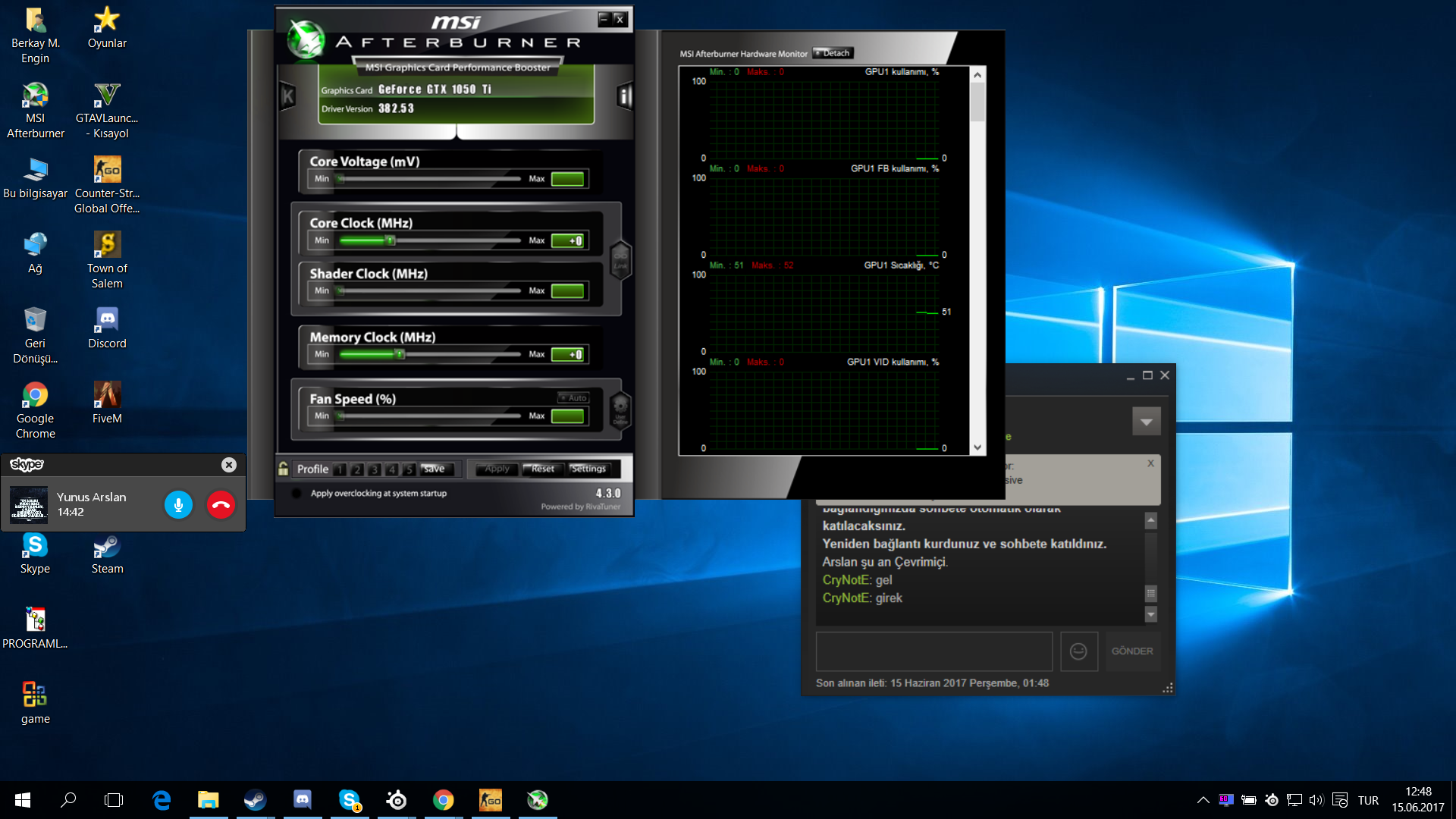Click the Shader Clock slider track

[x=430, y=290]
